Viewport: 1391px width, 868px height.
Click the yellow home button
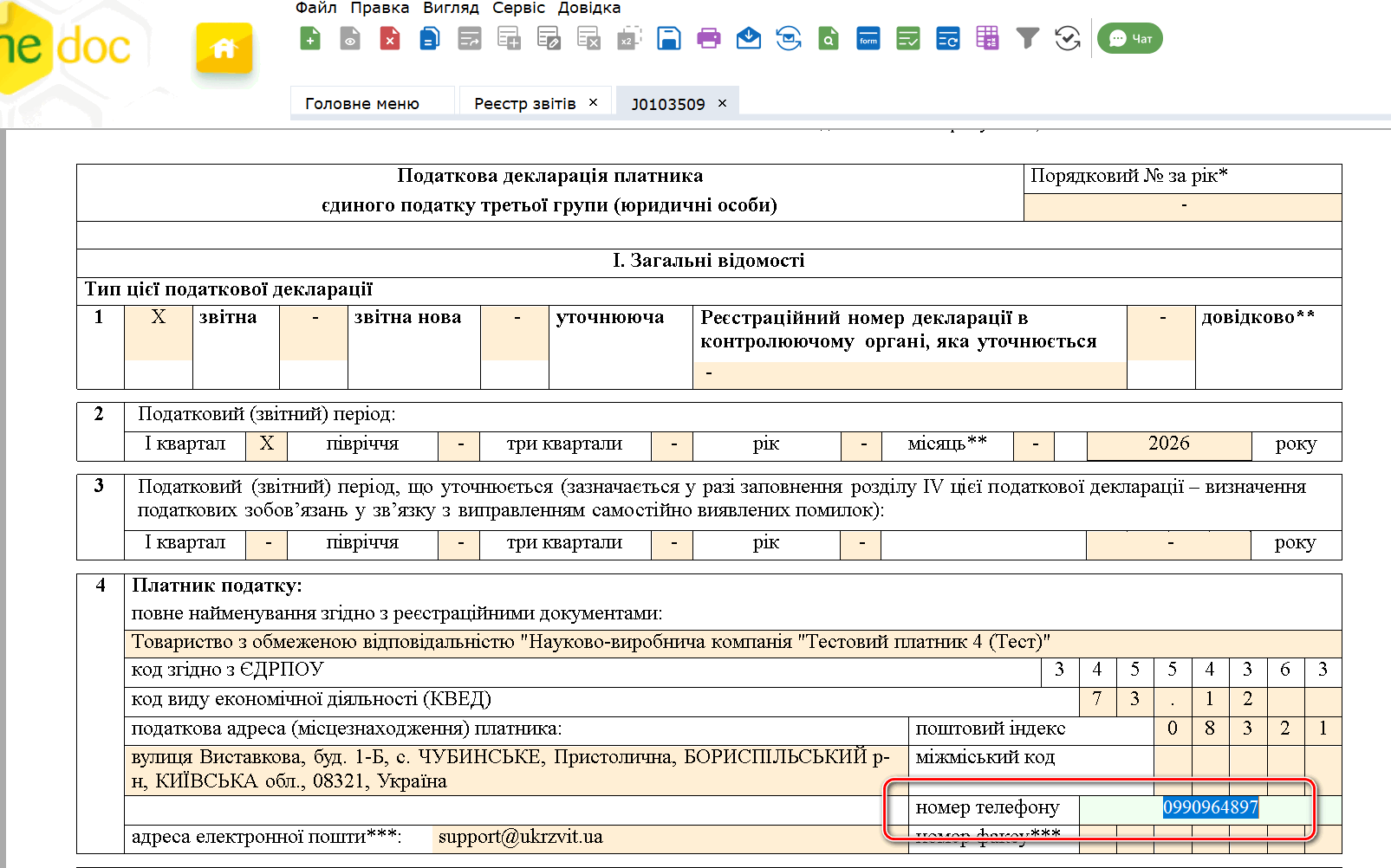(224, 49)
